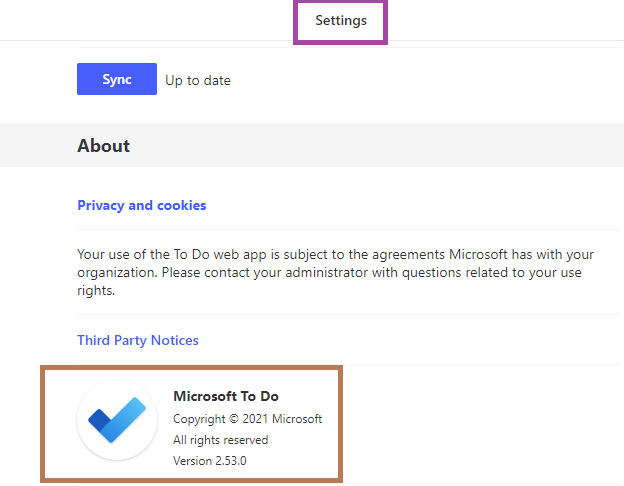
Task: Open the Privacy and cookies link
Action: [x=142, y=205]
